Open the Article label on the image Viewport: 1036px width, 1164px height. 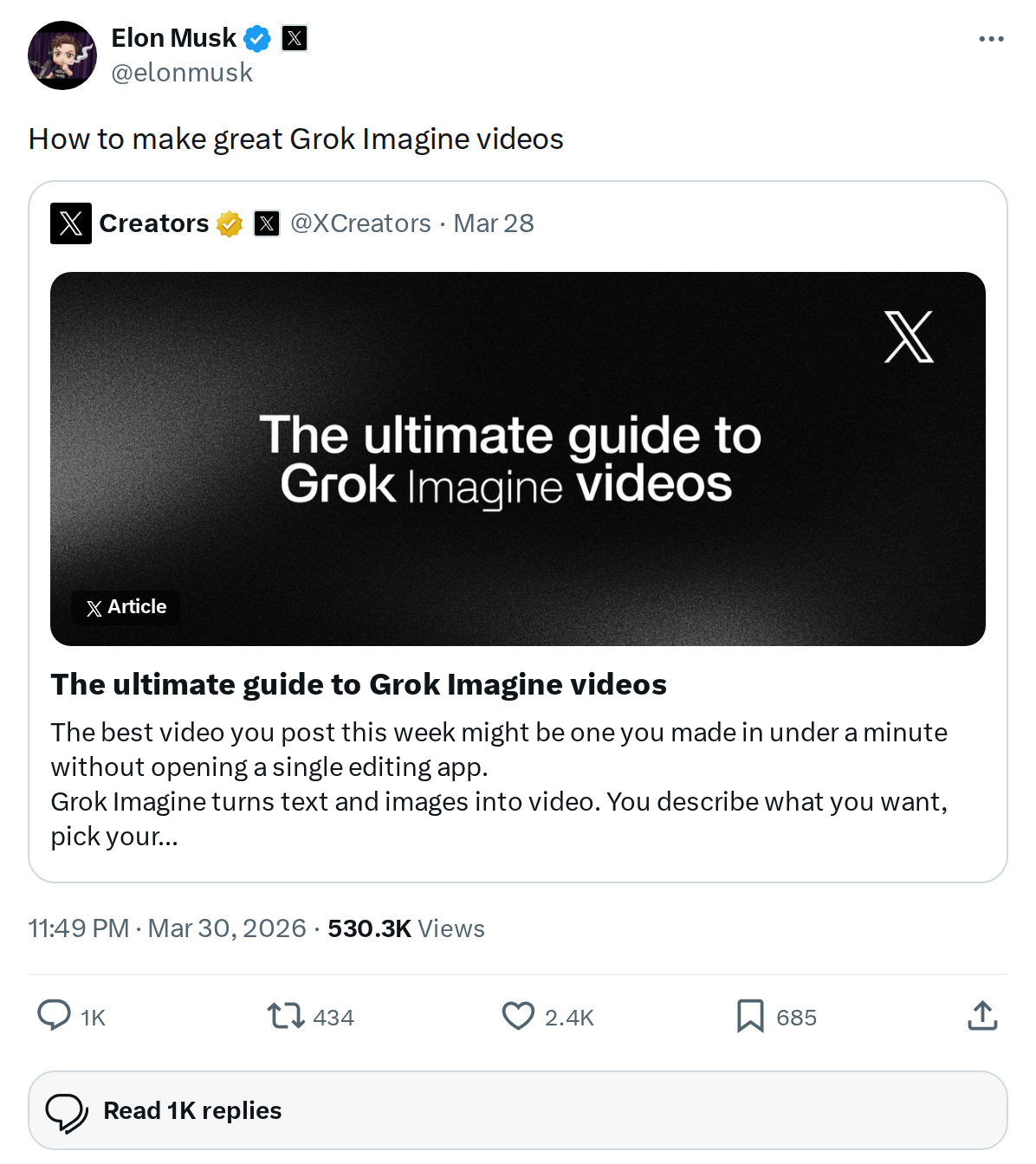point(124,606)
